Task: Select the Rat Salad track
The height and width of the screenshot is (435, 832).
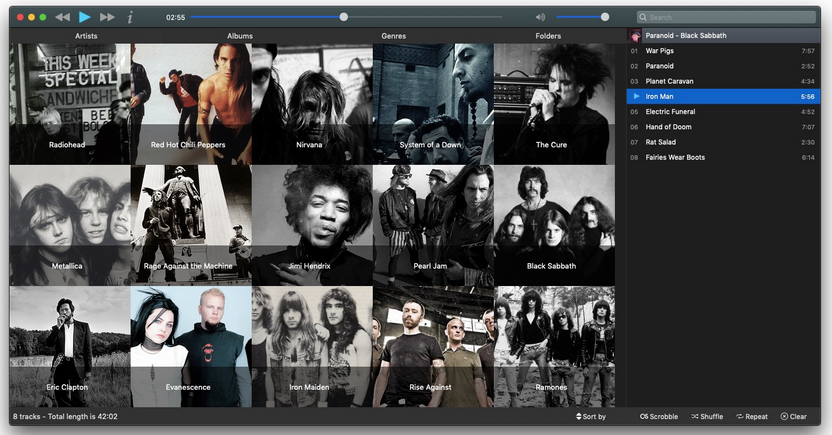Action: point(723,142)
